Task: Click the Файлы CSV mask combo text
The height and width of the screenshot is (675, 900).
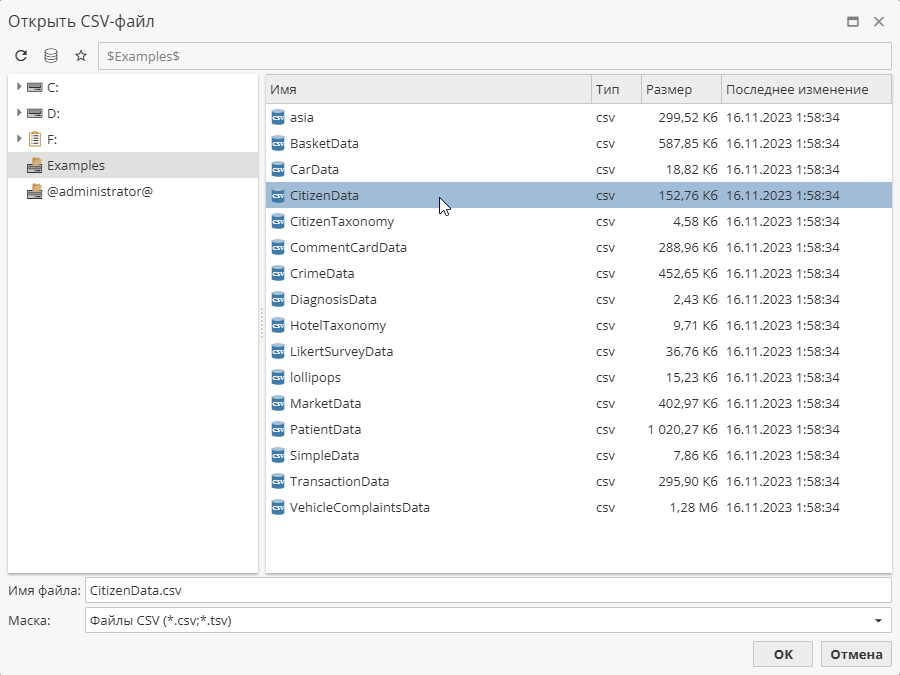Action: (x=161, y=620)
